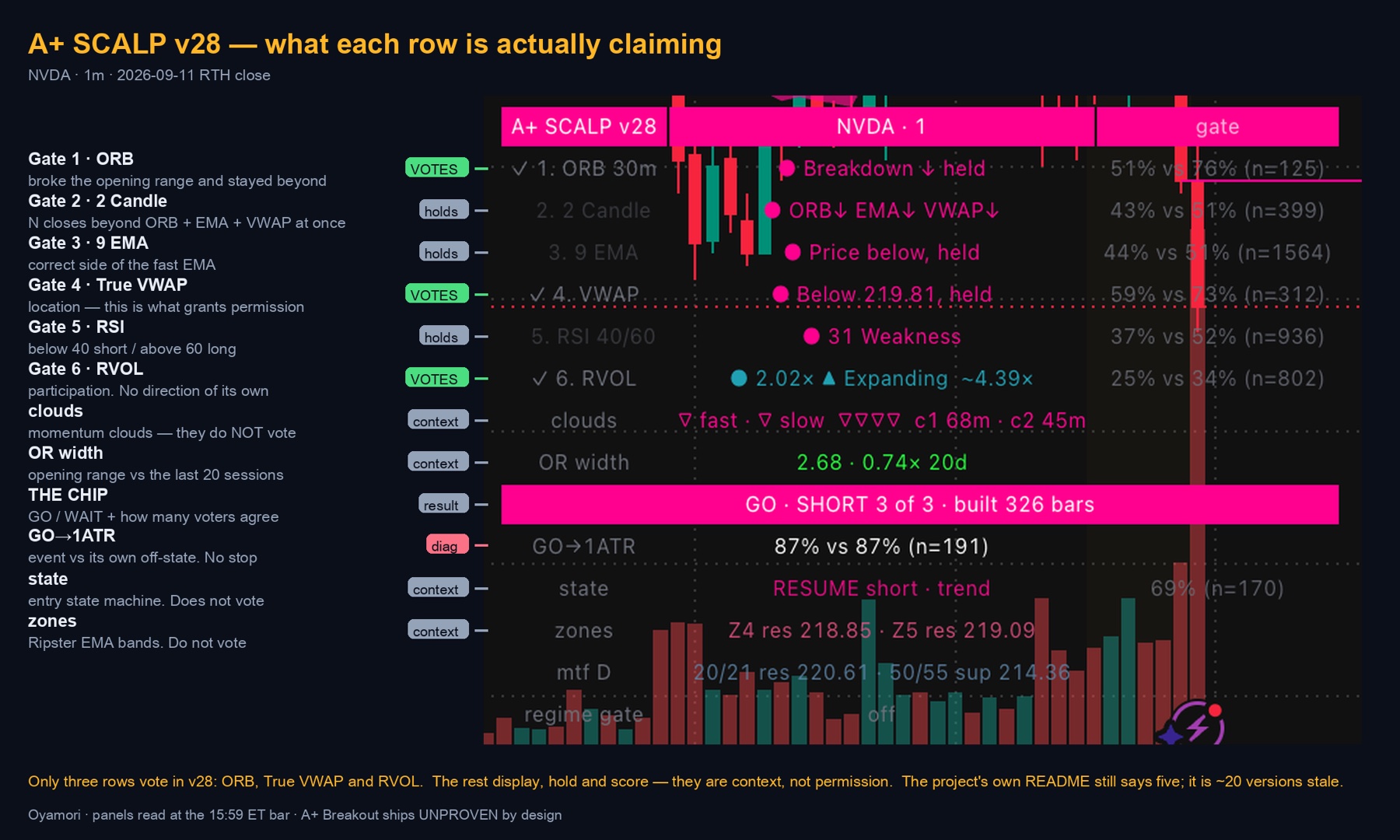Click the context badge for the zones row

(438, 630)
